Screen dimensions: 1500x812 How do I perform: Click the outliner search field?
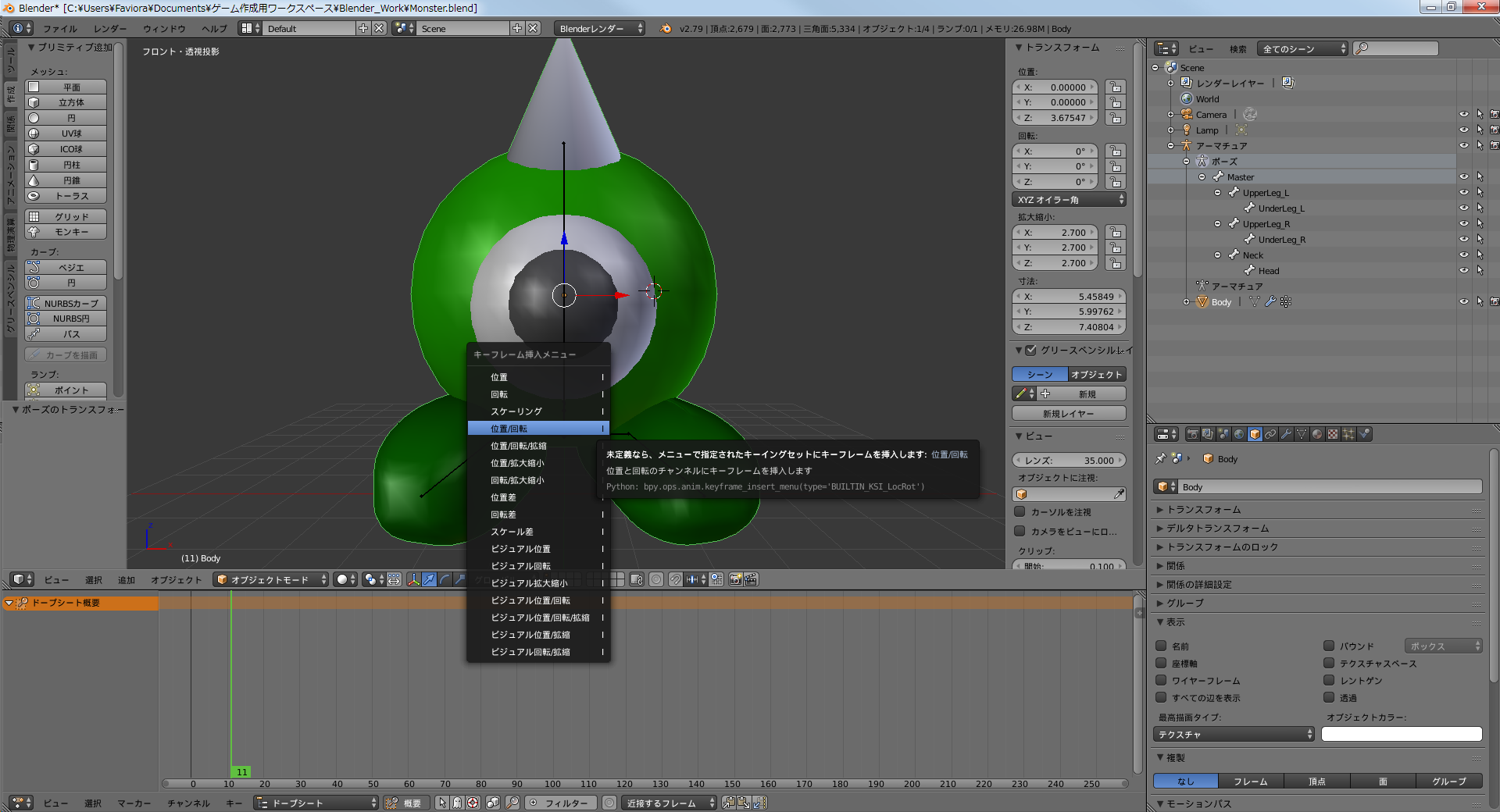click(x=1395, y=48)
